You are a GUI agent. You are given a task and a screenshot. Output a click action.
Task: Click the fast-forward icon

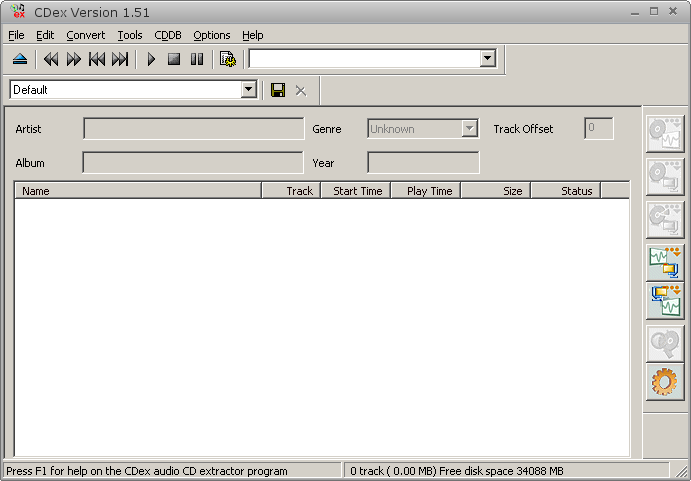click(x=74, y=60)
